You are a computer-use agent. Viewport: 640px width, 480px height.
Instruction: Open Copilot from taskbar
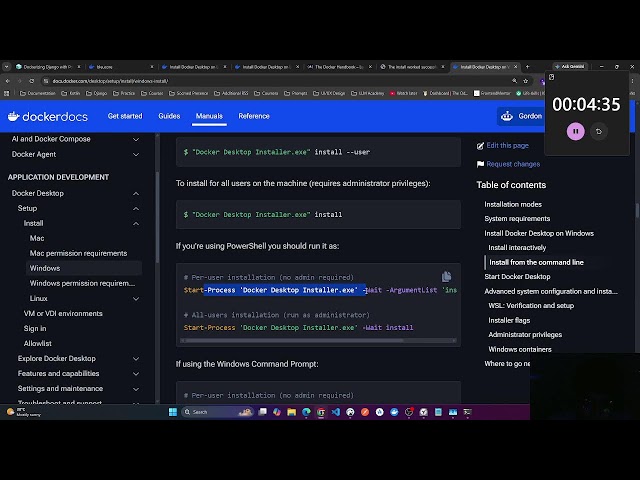(277, 412)
